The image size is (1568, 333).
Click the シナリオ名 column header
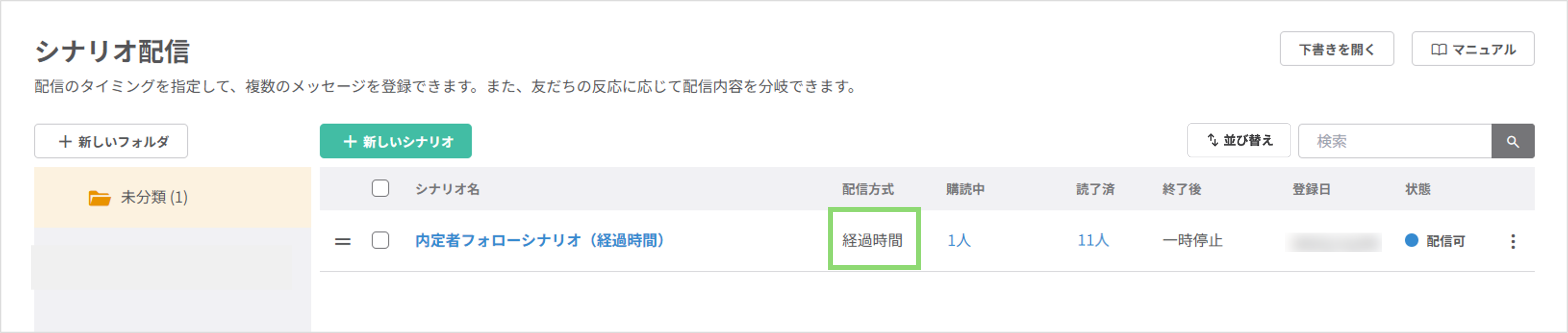[447, 190]
